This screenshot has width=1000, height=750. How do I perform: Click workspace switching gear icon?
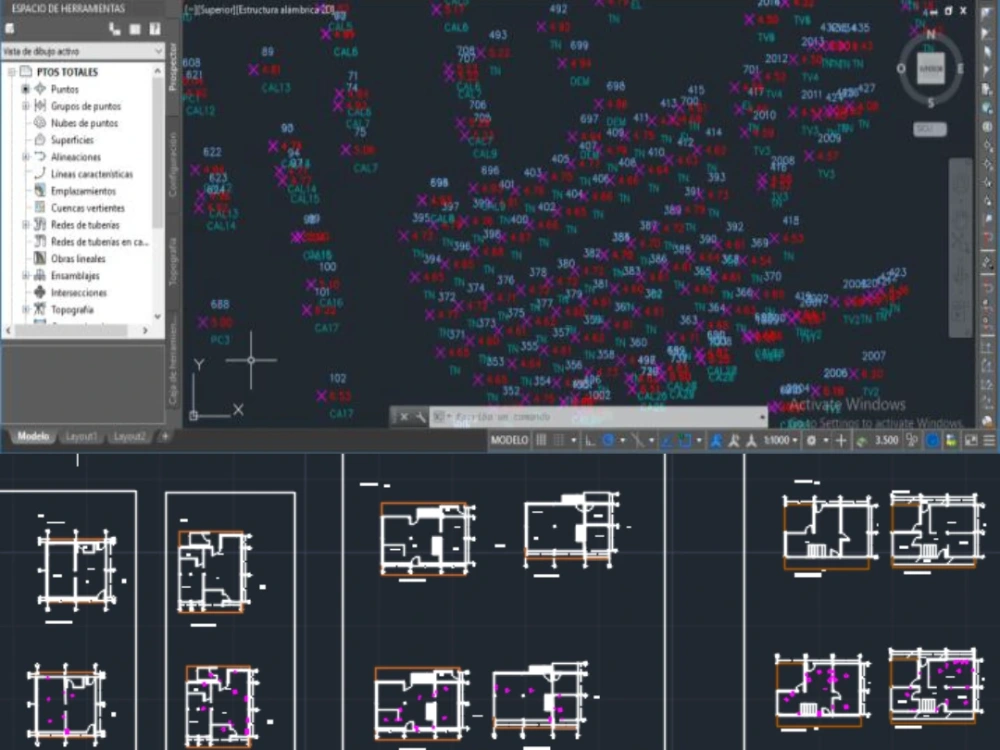(811, 440)
